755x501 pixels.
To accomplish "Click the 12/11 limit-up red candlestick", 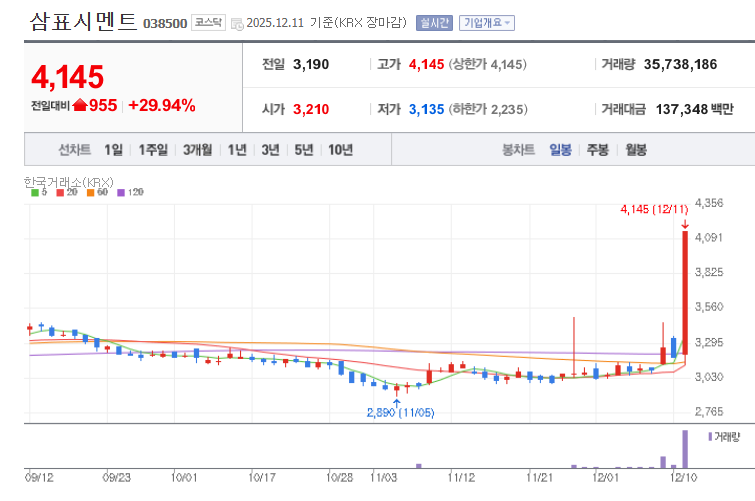I will [x=685, y=293].
